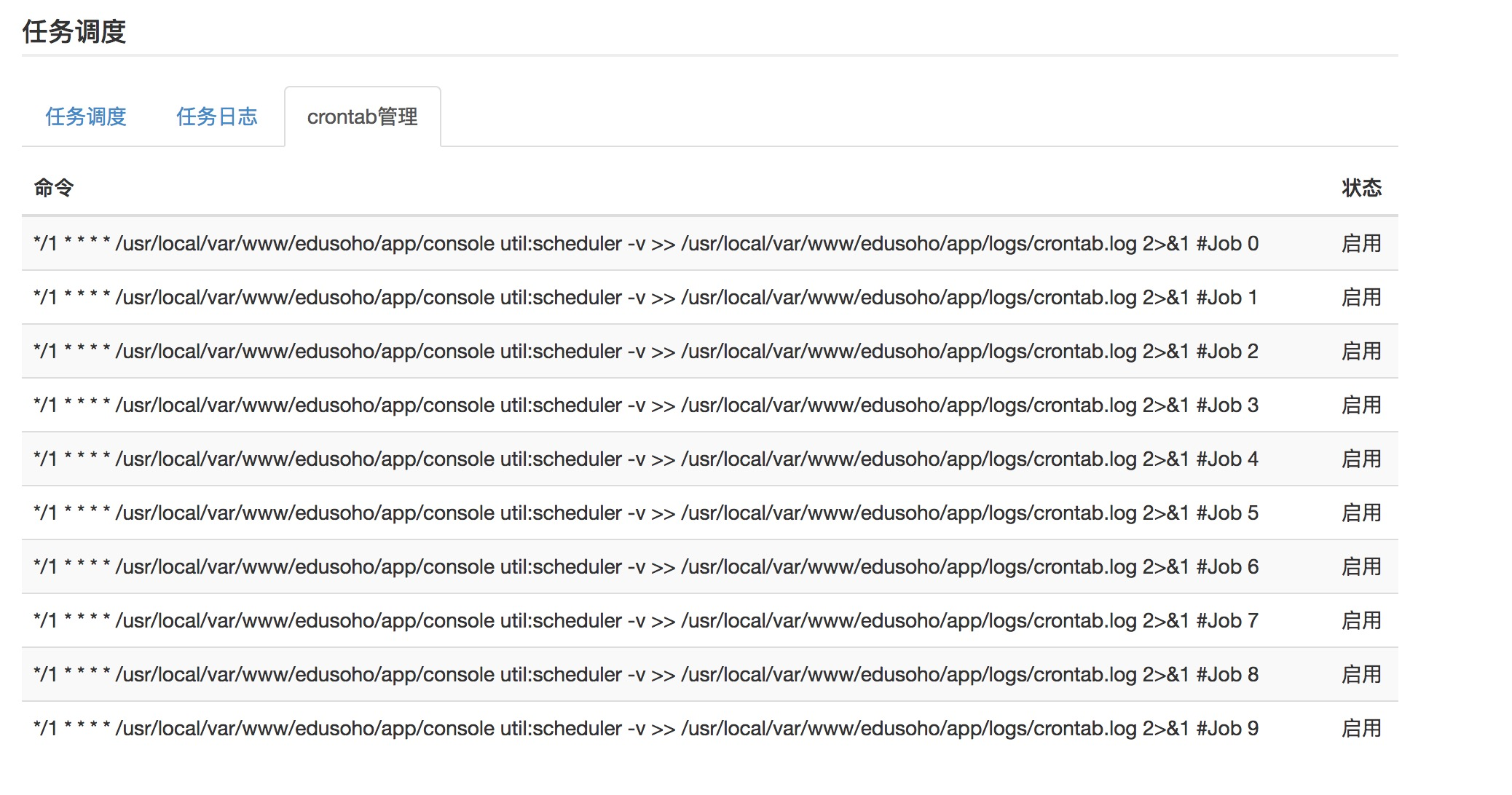Click the 启用 status in the Job 6 row
The height and width of the screenshot is (795, 1512).
click(1361, 566)
